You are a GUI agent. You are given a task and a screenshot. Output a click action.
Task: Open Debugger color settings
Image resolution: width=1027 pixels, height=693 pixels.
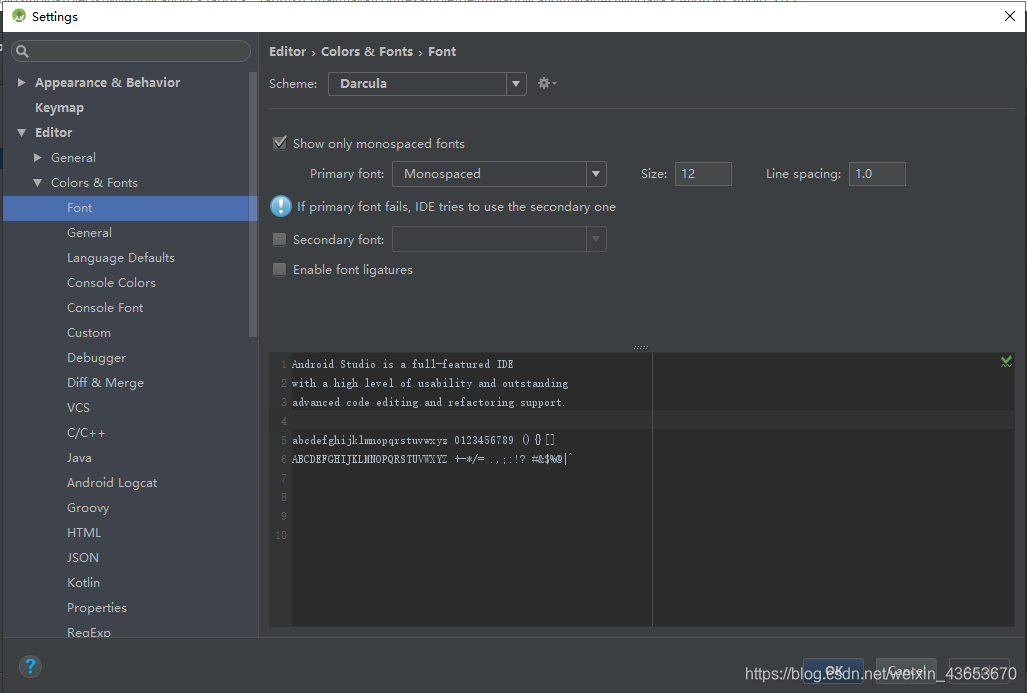96,358
